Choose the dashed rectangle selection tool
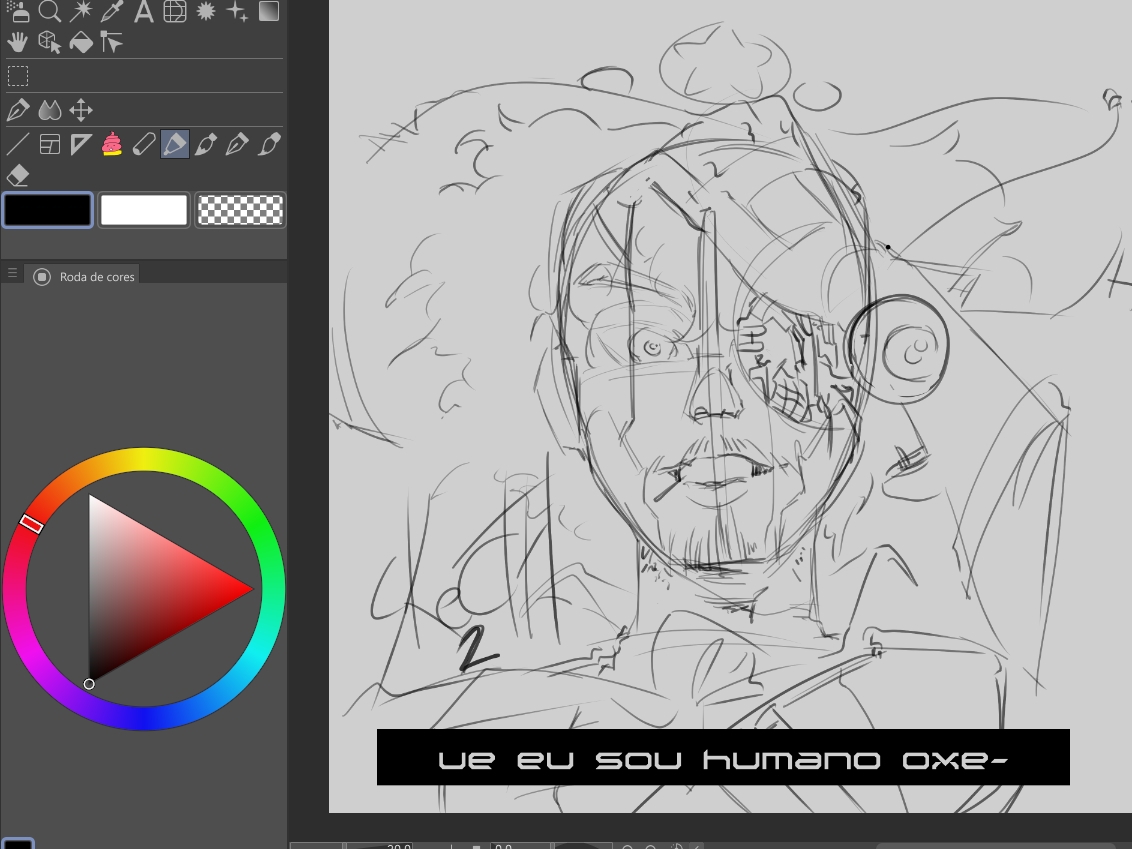Image resolution: width=1132 pixels, height=849 pixels. [18, 76]
